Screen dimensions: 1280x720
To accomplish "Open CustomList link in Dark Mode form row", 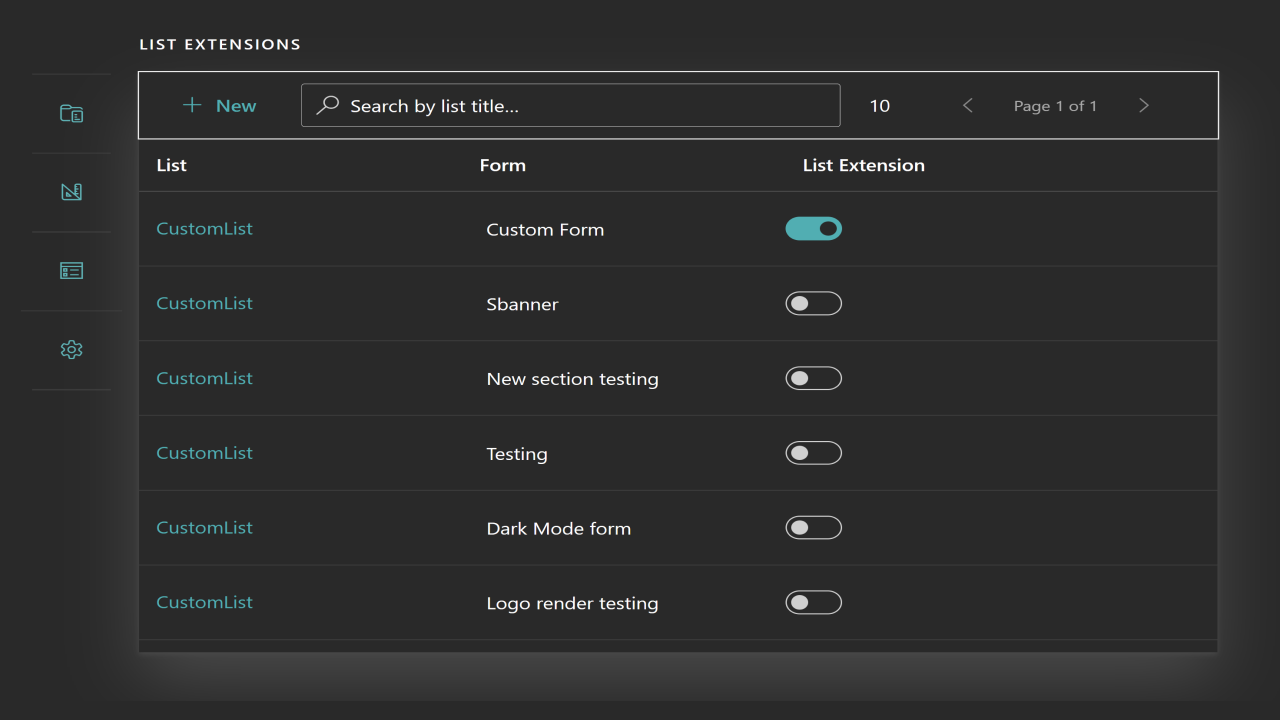I will point(205,527).
